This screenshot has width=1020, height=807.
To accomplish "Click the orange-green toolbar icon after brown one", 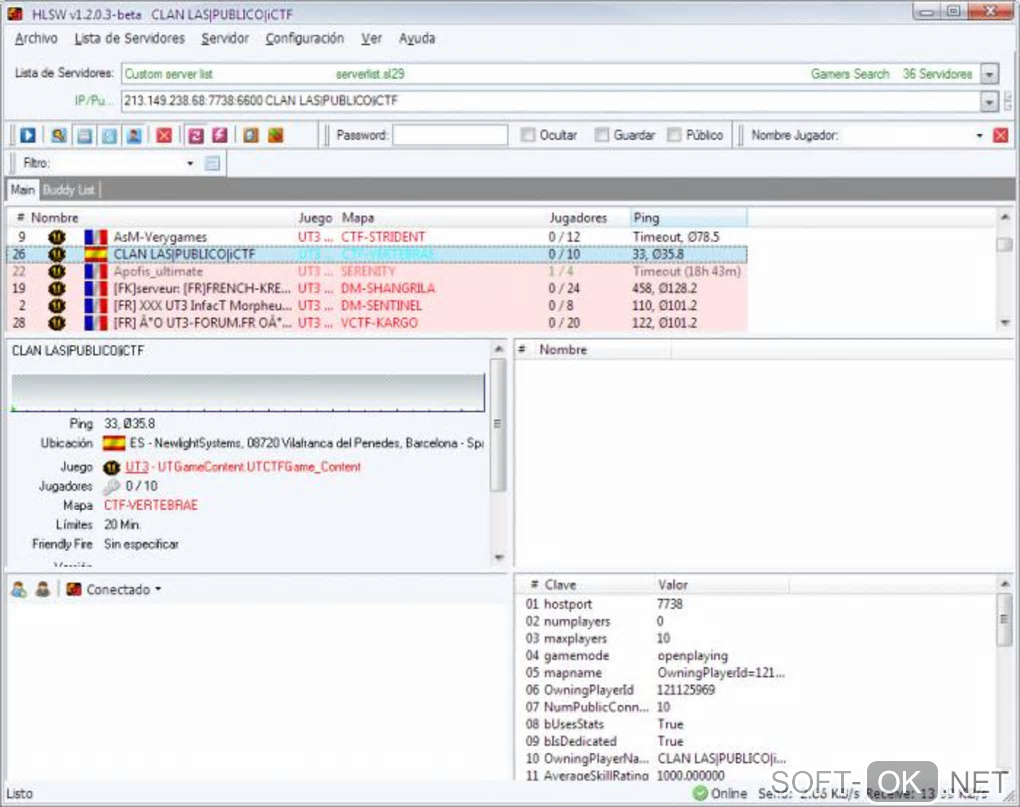I will (276, 135).
